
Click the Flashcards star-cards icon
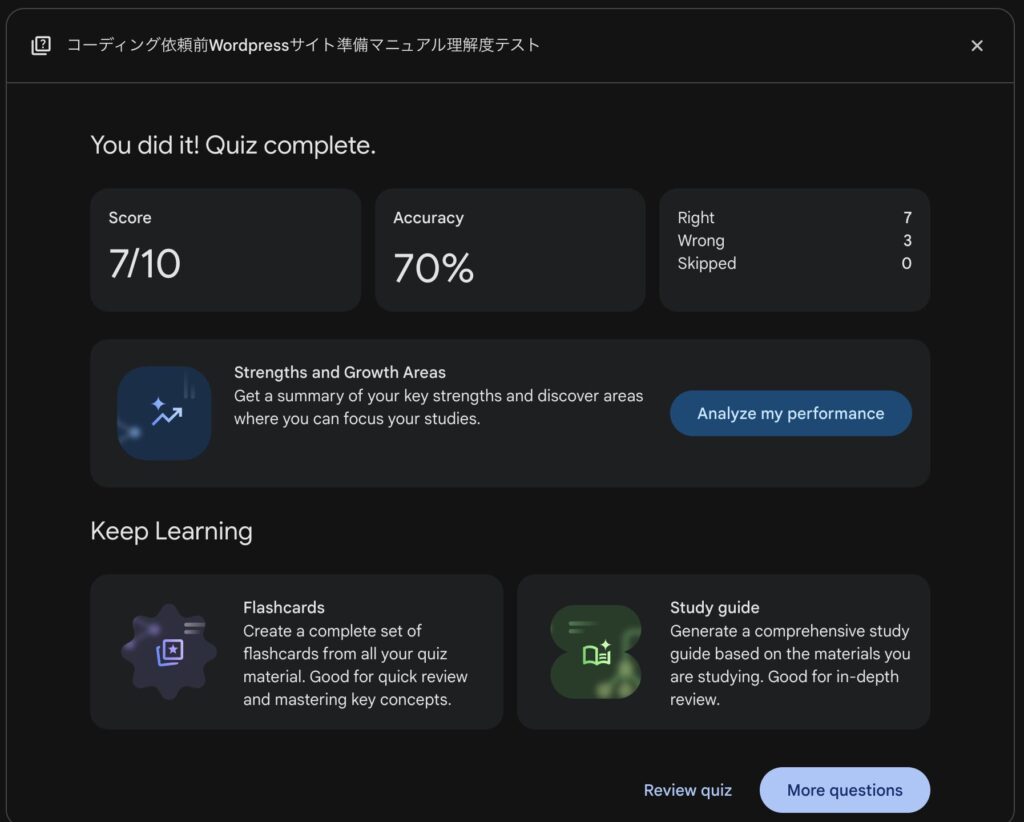tap(169, 652)
